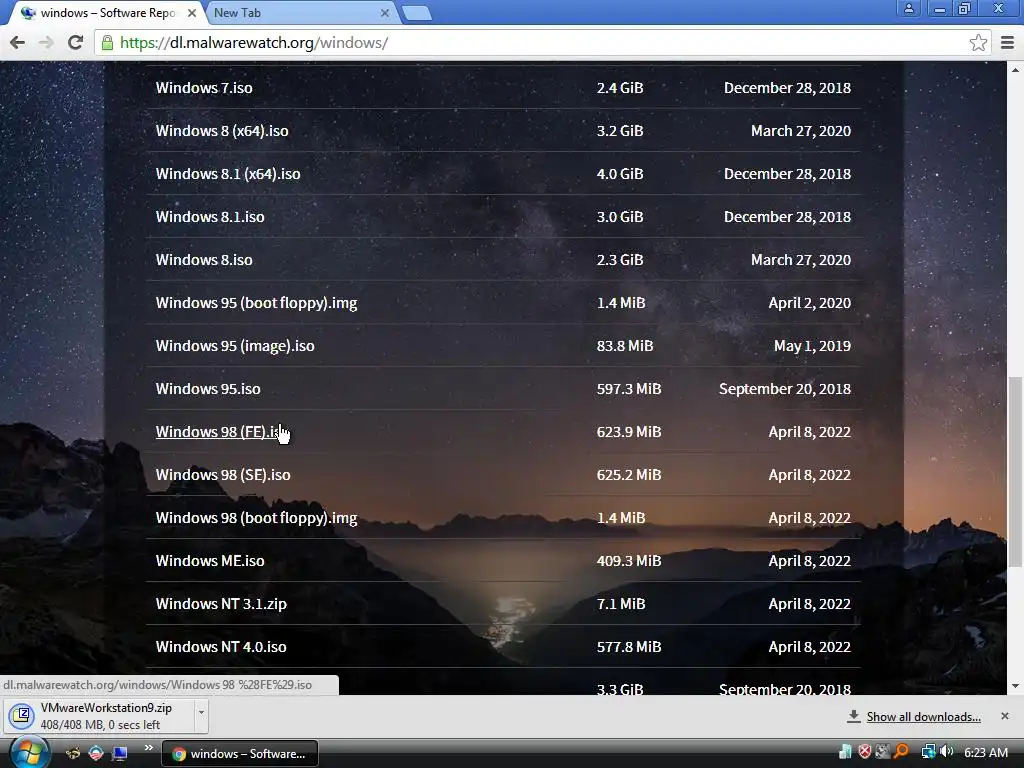This screenshot has height=768, width=1024.
Task: Open downloaded VMwareWorkstation9.zip file
Action: [x=98, y=716]
